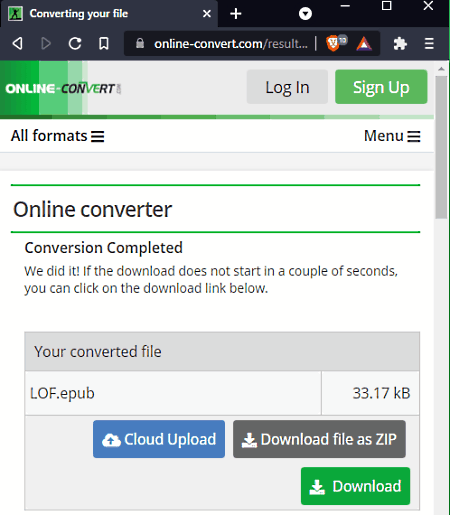
Task: Click the Online-Convert logo
Action: (x=63, y=89)
